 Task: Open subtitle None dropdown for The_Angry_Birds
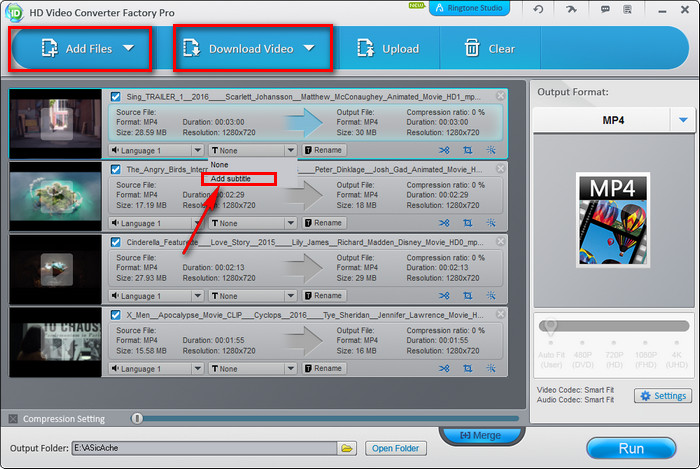point(252,223)
